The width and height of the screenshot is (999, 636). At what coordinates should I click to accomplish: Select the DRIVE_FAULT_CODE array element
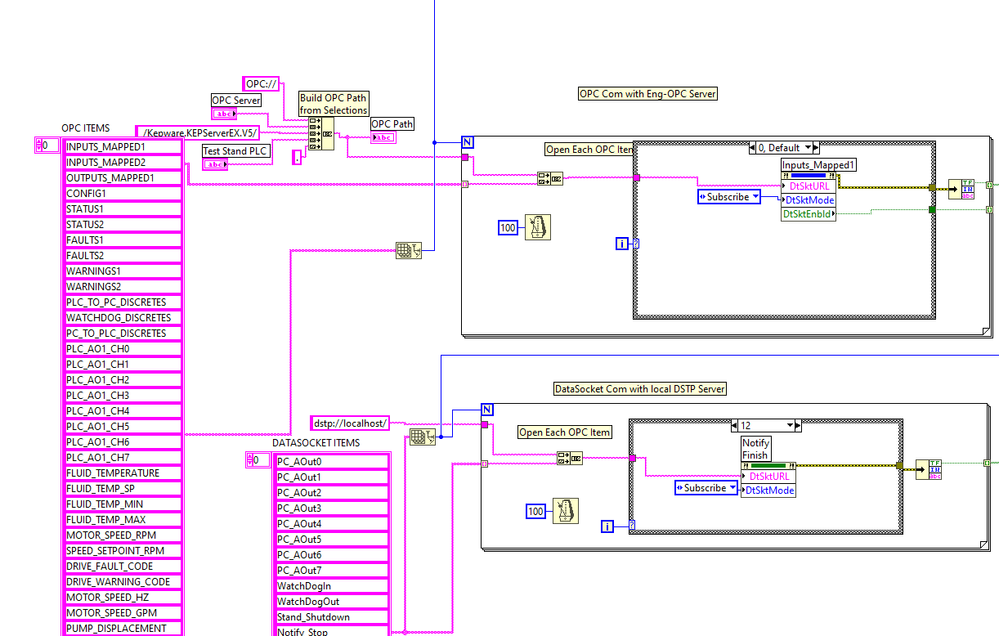click(123, 566)
